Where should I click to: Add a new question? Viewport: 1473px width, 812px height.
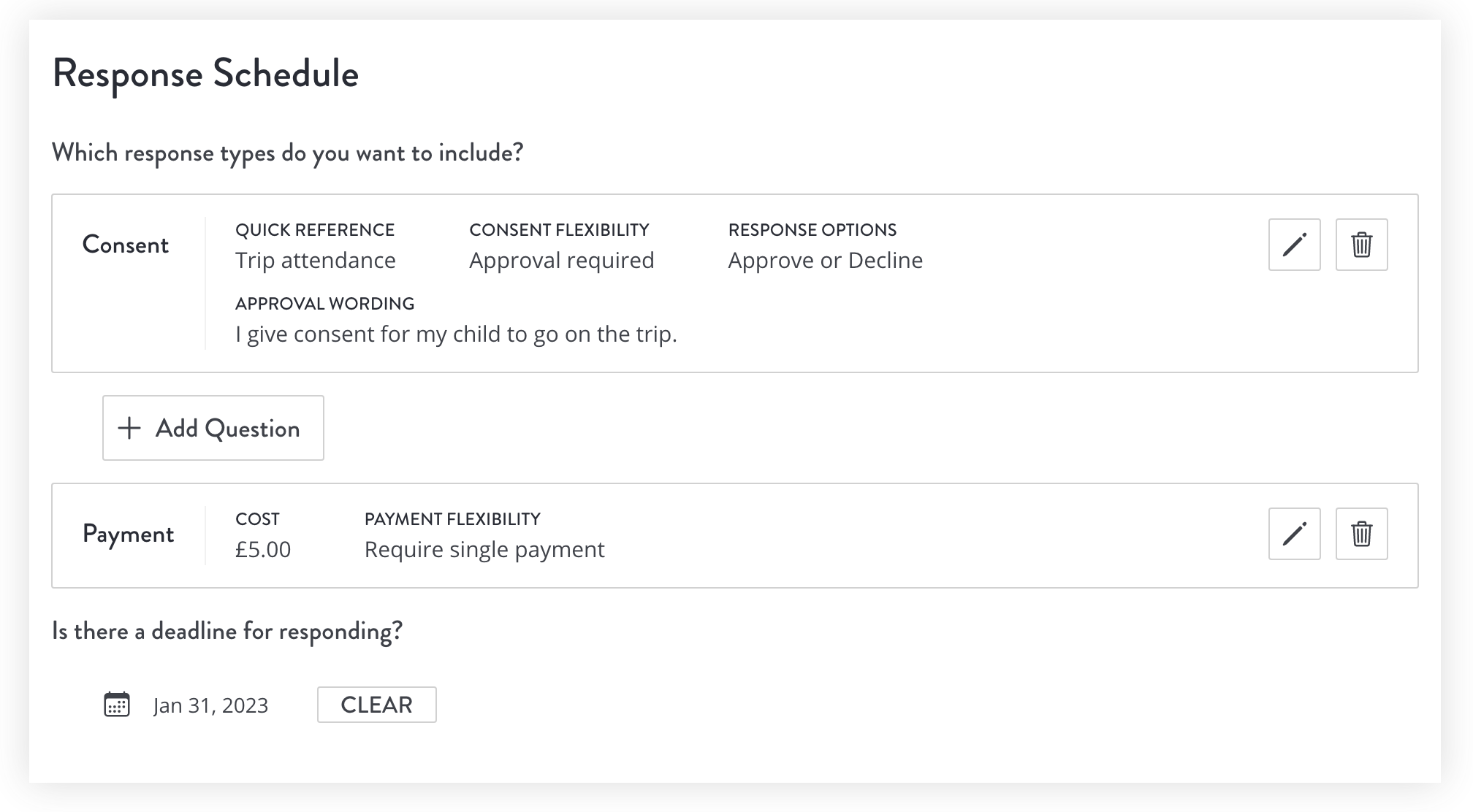[213, 428]
